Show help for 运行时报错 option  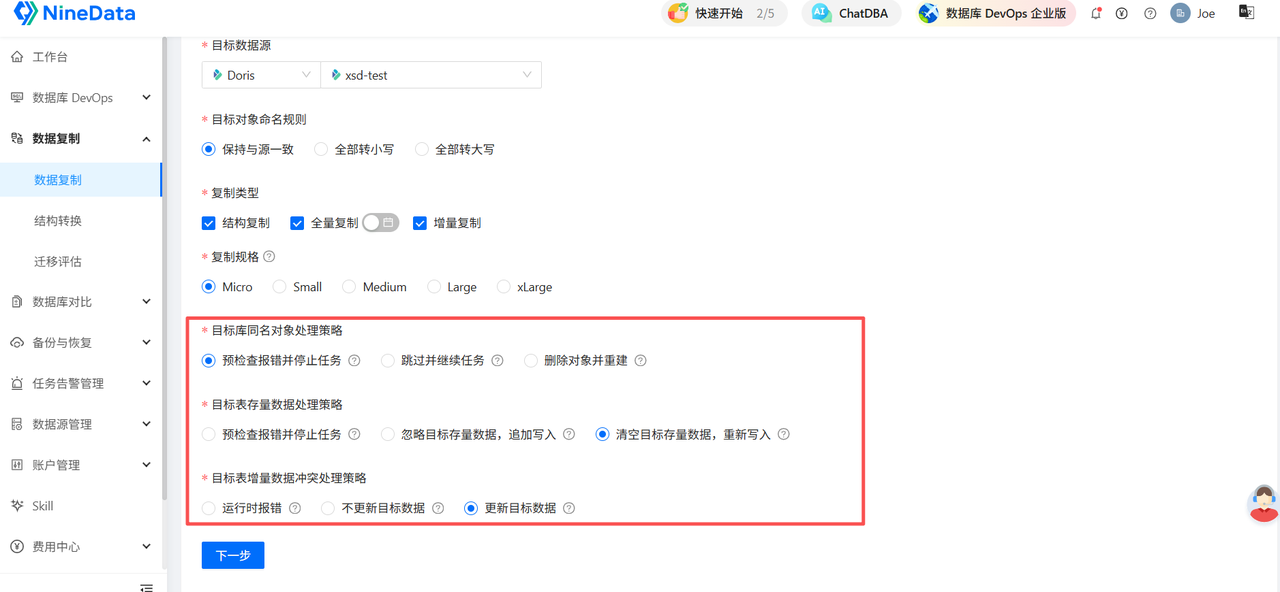[295, 509]
